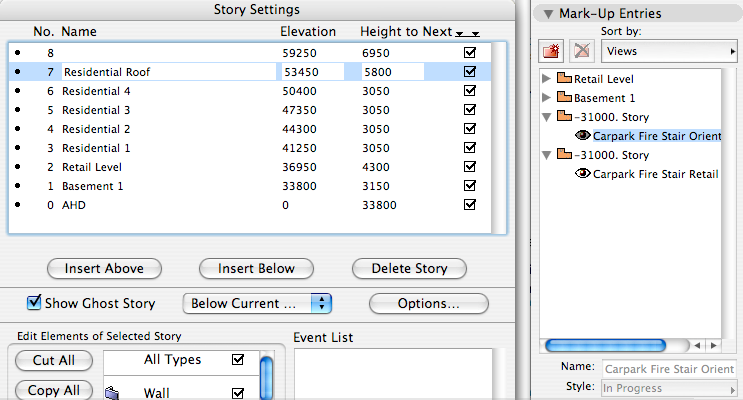Image resolution: width=743 pixels, height=400 pixels.
Task: Click the delete mark-up entry icon
Action: (x=579, y=50)
